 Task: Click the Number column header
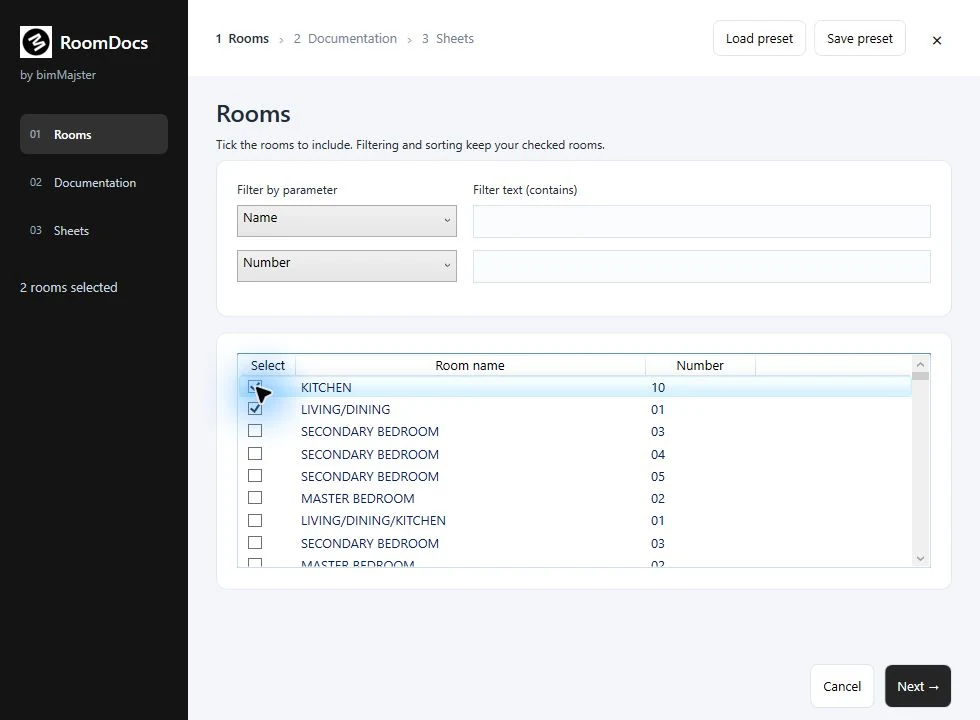point(700,365)
